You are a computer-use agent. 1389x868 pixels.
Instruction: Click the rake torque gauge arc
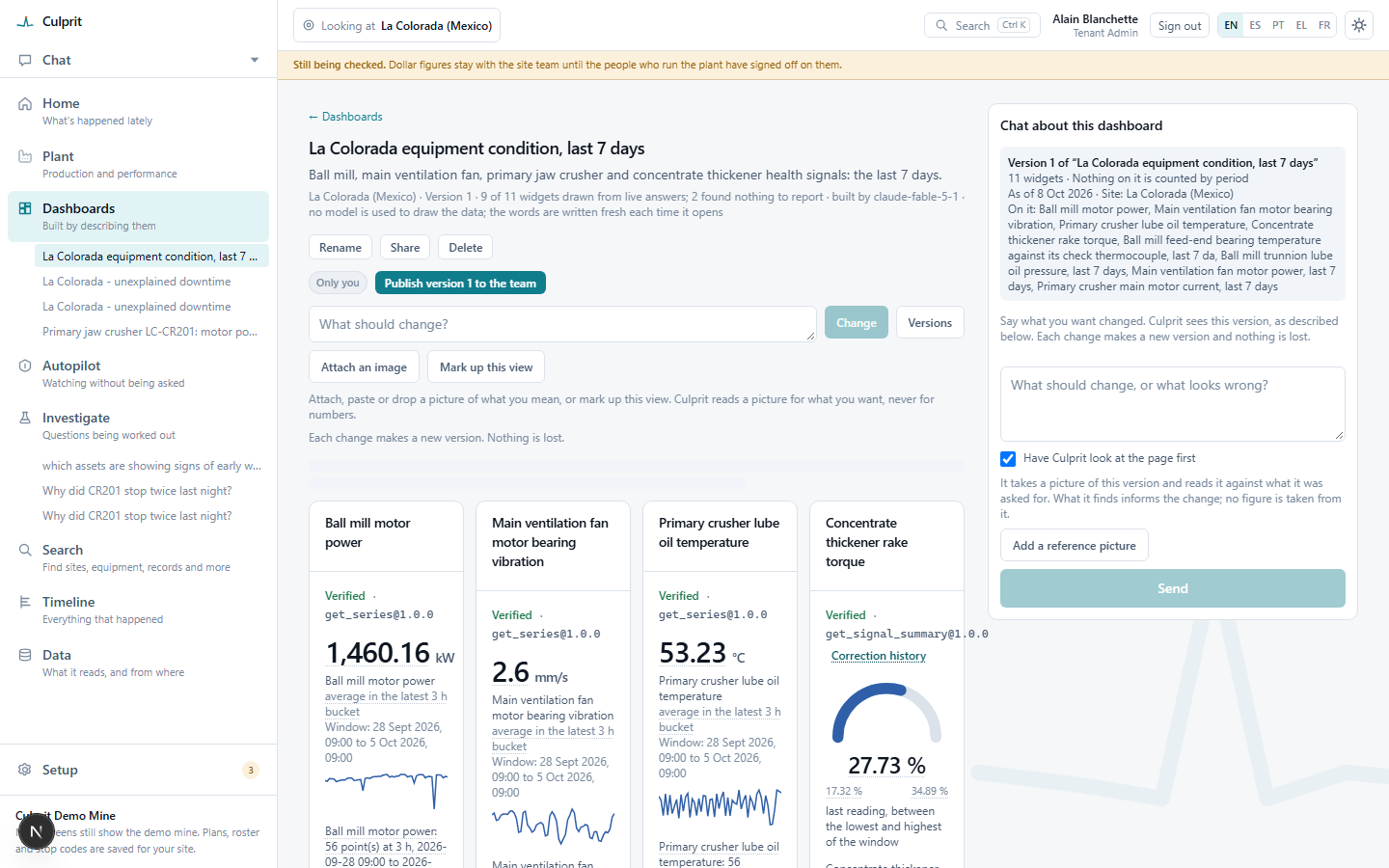(x=886, y=712)
